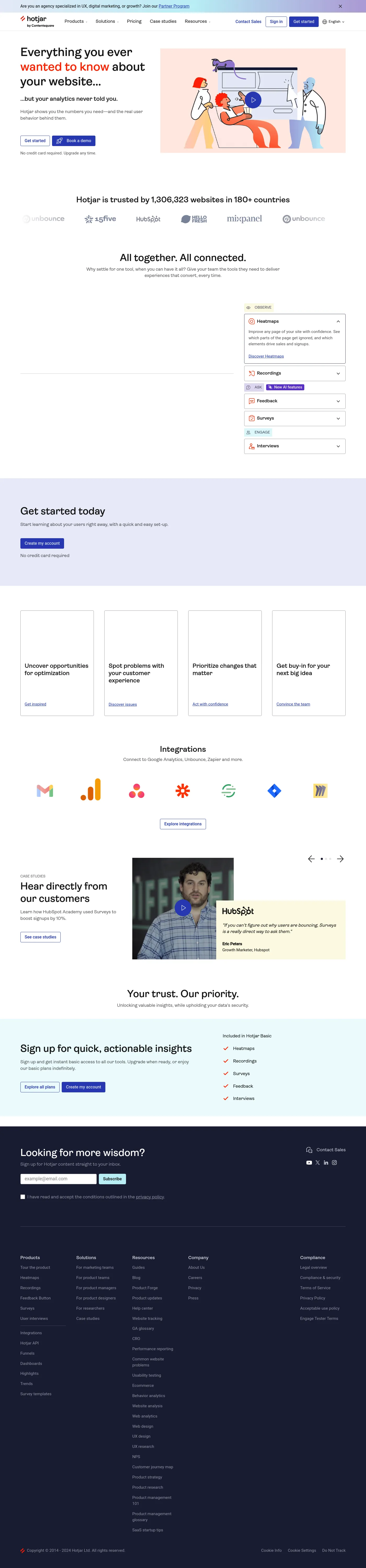Open Case studies in the top navigation

pos(163,21)
